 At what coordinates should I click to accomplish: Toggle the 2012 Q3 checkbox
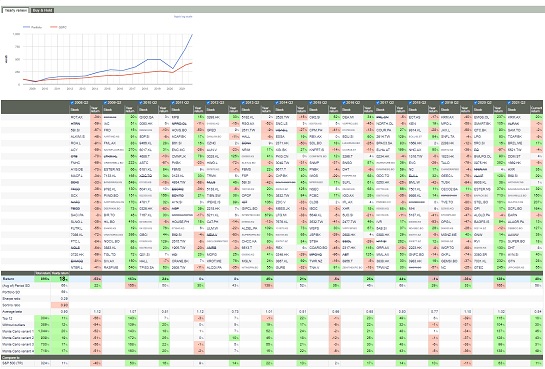click(208, 103)
